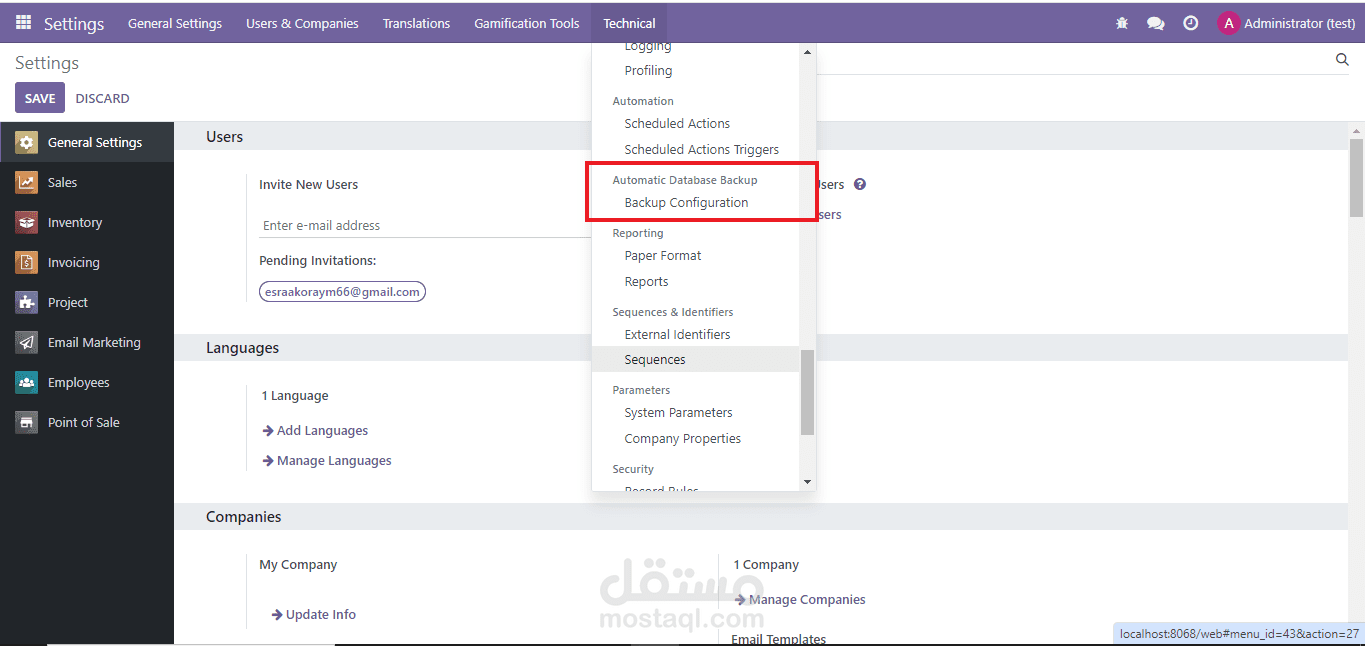Click the search magnifier icon
The height and width of the screenshot is (646, 1365).
click(x=1342, y=60)
